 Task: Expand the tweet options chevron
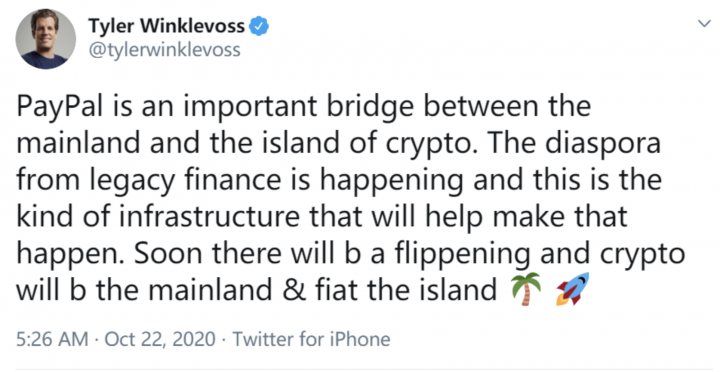[x=704, y=24]
